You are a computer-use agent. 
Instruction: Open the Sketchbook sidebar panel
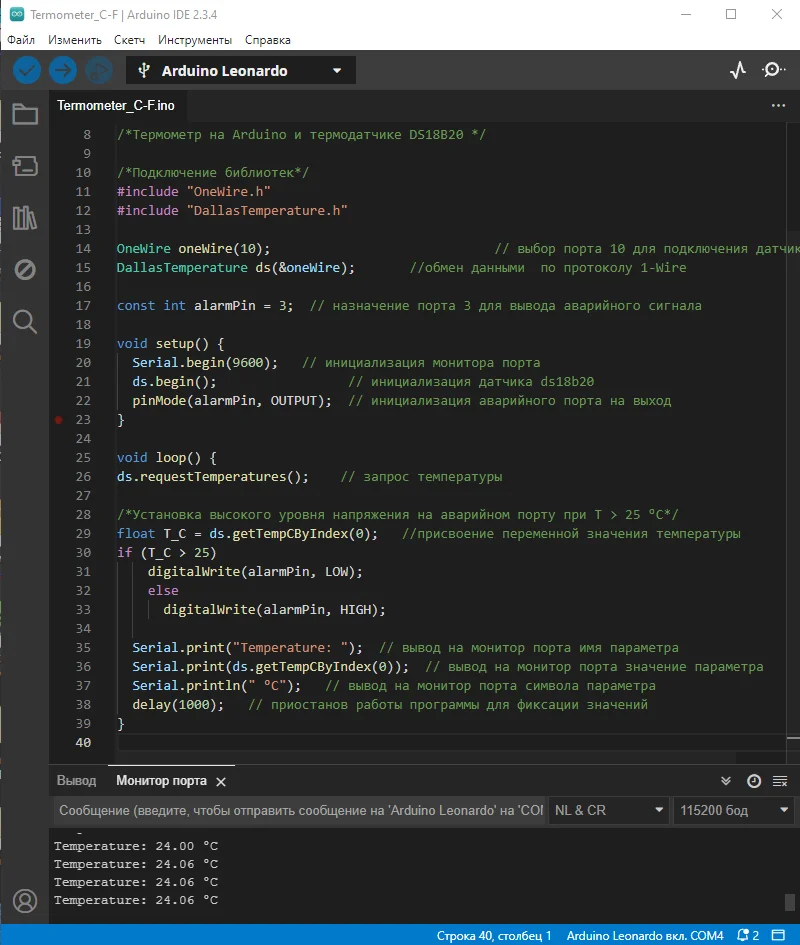coord(25,113)
